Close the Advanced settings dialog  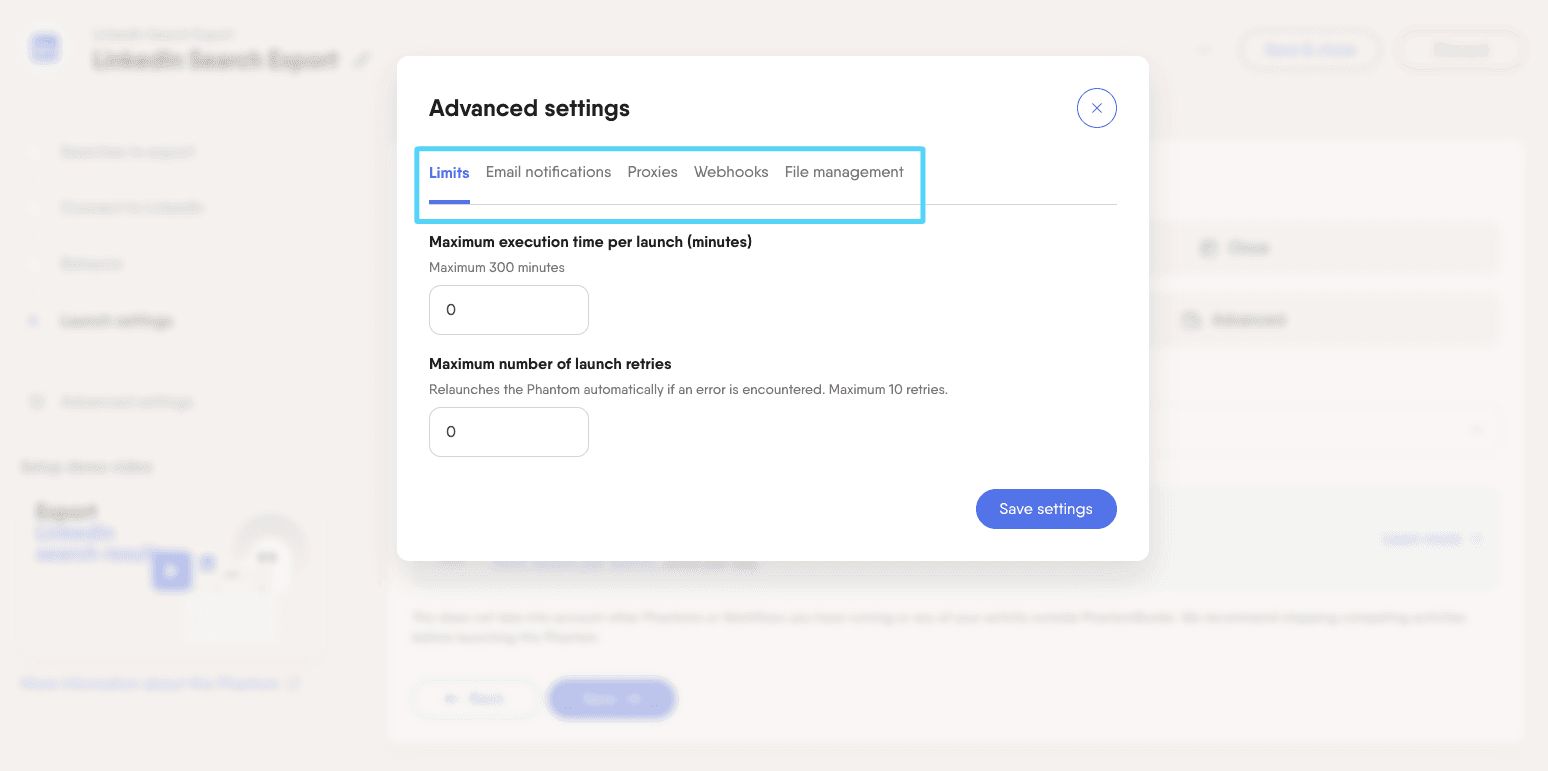[x=1096, y=108]
